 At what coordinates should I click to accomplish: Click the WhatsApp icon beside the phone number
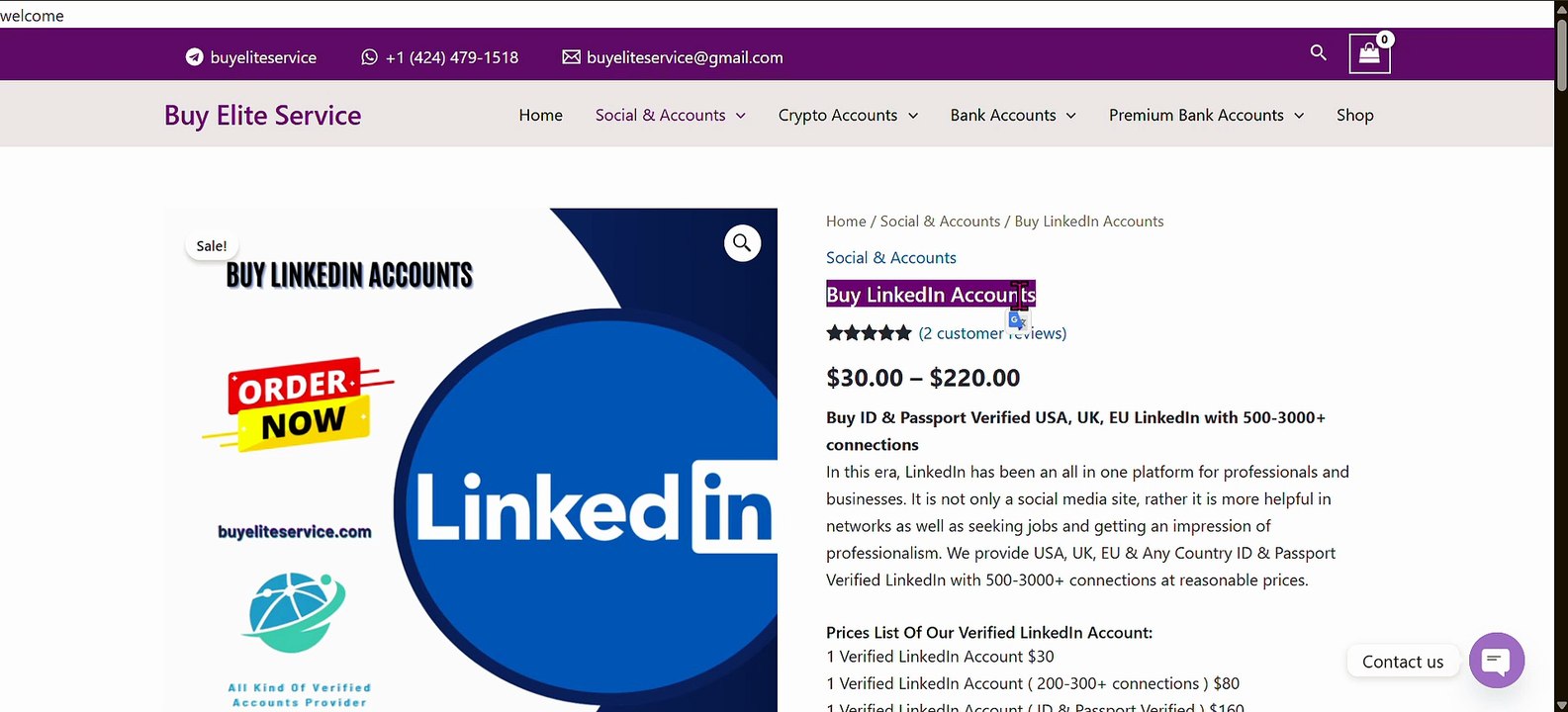coord(369,57)
